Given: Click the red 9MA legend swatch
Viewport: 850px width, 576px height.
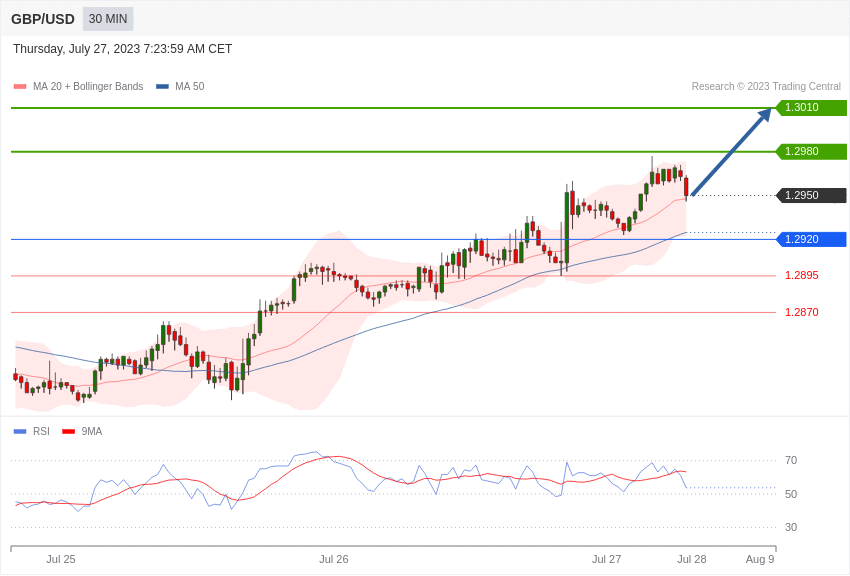Looking at the screenshot, I should pyautogui.click(x=69, y=431).
